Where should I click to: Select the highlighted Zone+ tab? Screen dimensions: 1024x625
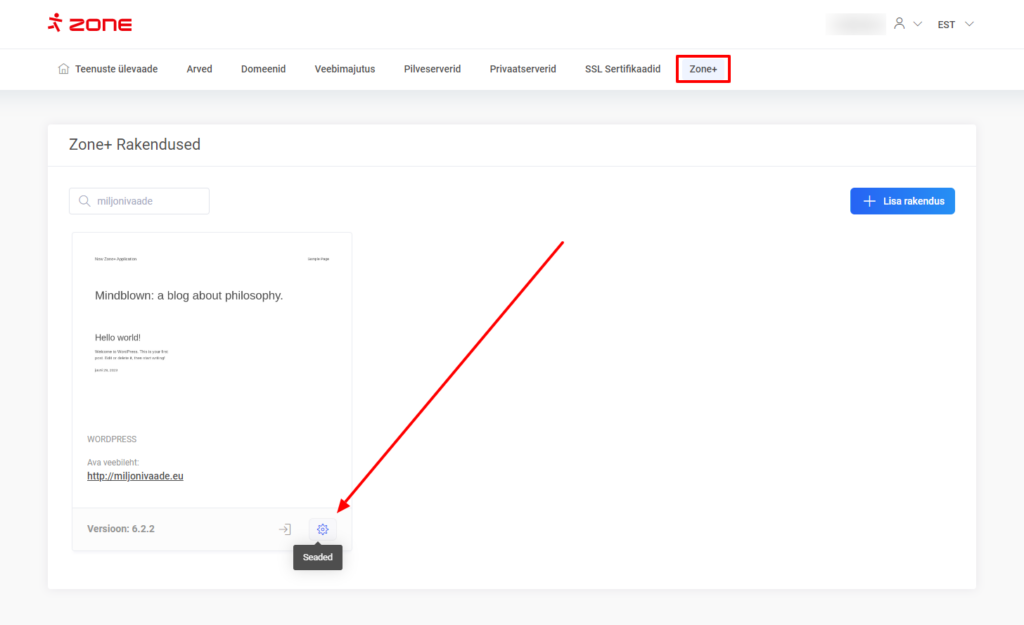coord(703,69)
